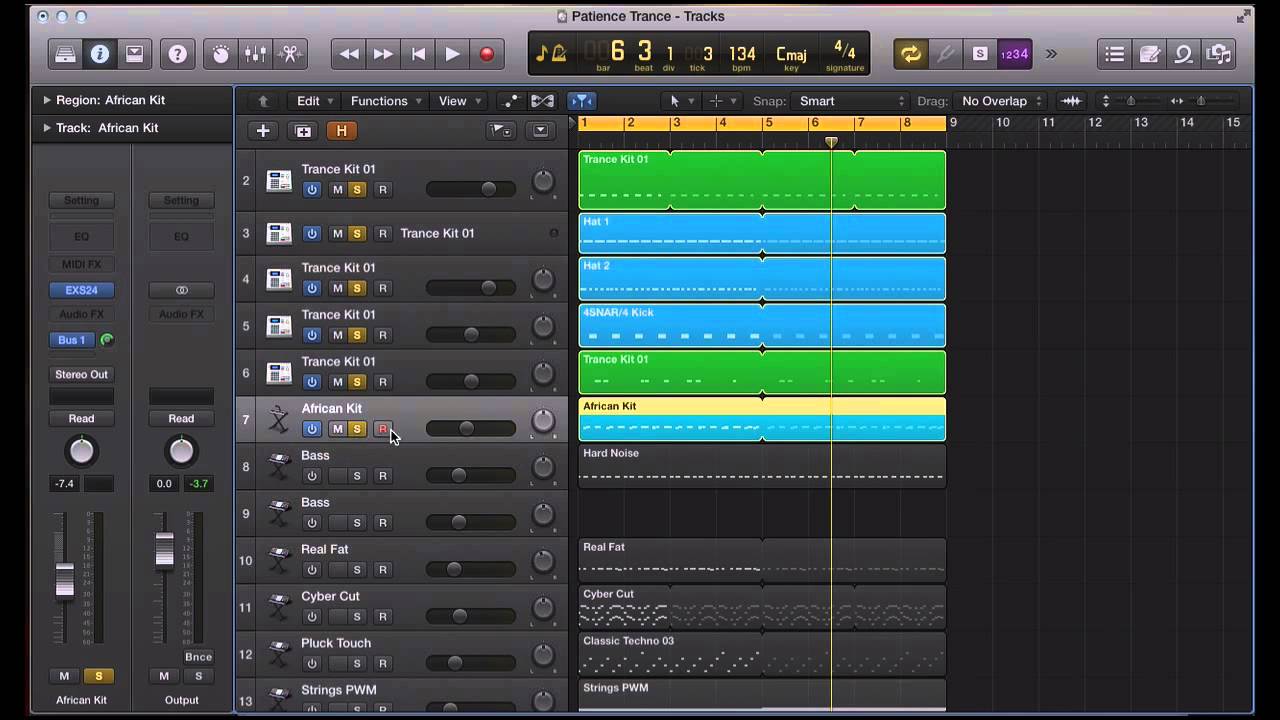Toggle the Flex show/hide icon
Image resolution: width=1280 pixels, height=720 pixels.
click(542, 101)
